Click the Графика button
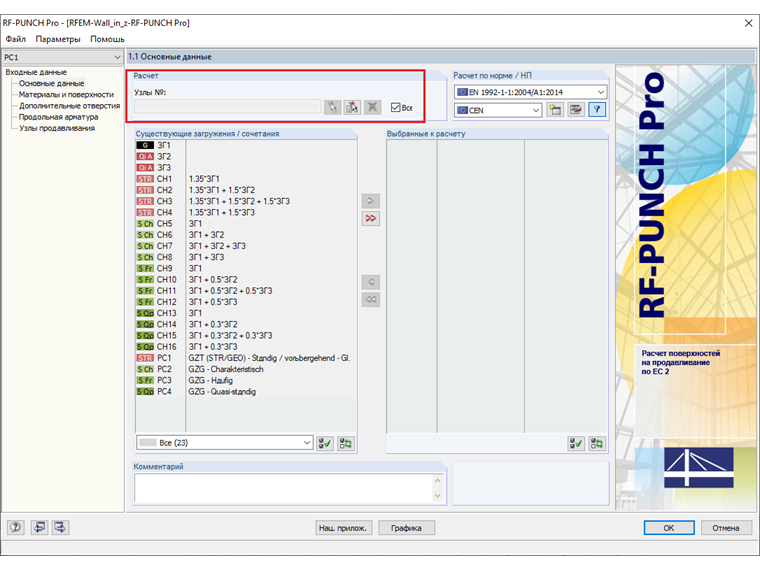The width and height of the screenshot is (760, 570). tap(406, 528)
